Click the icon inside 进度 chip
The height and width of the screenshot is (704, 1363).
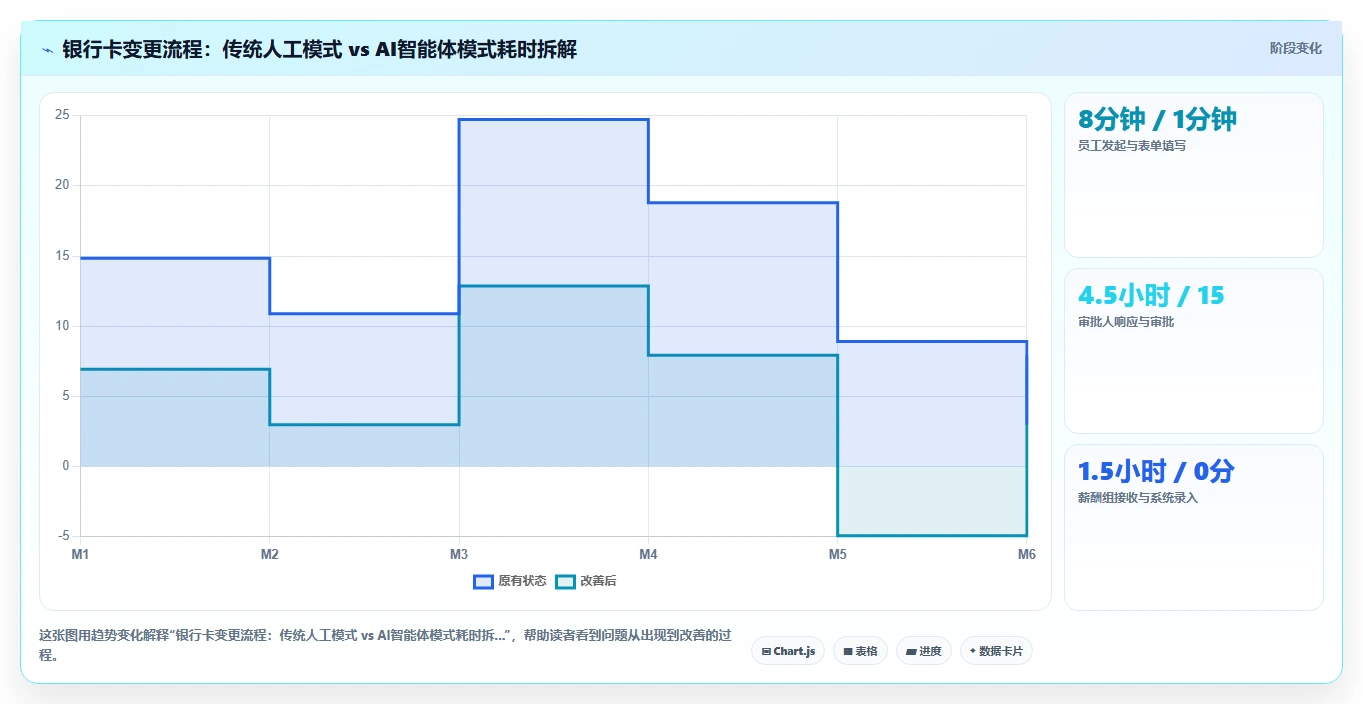(911, 651)
